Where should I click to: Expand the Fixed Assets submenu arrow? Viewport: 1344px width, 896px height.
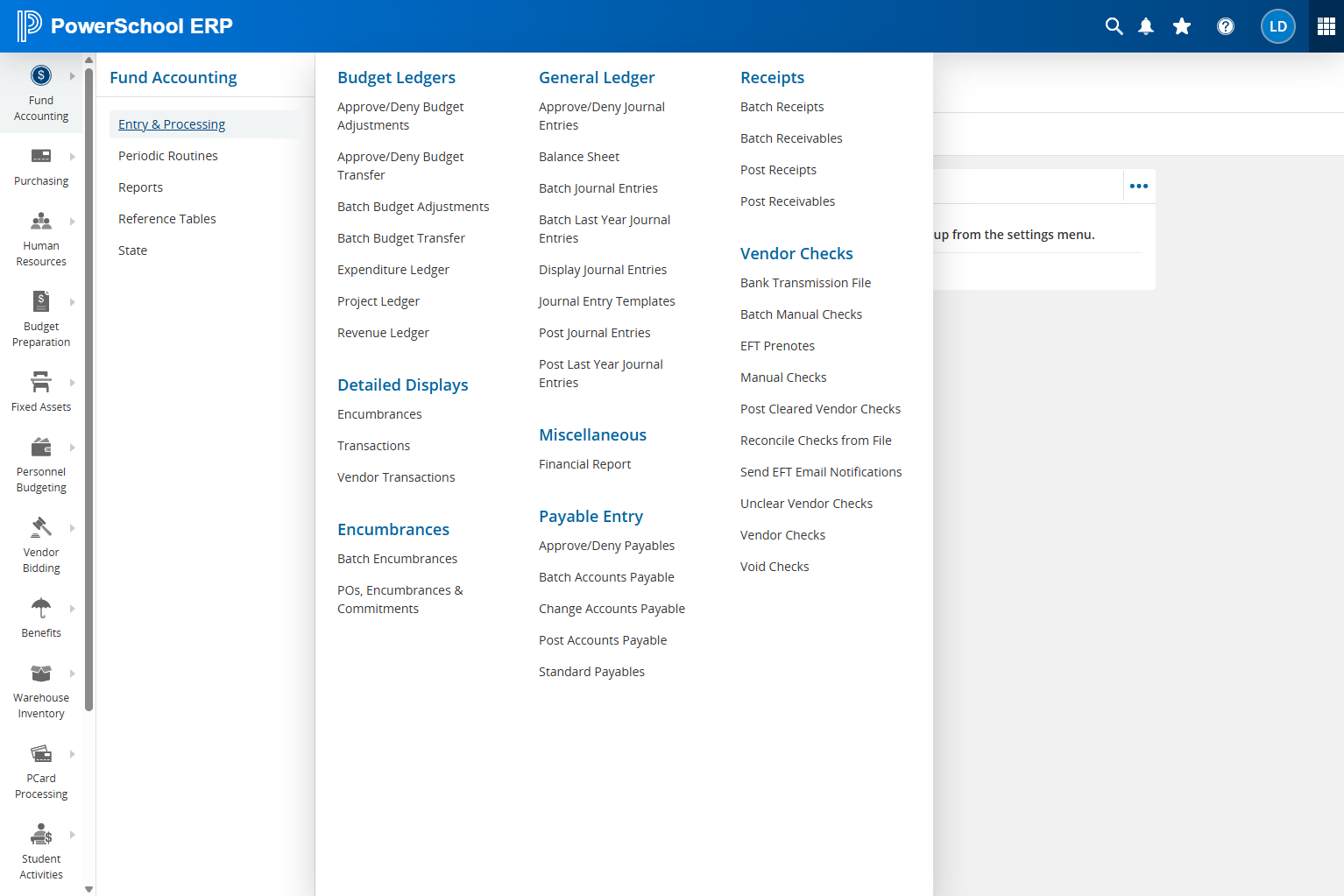72,383
